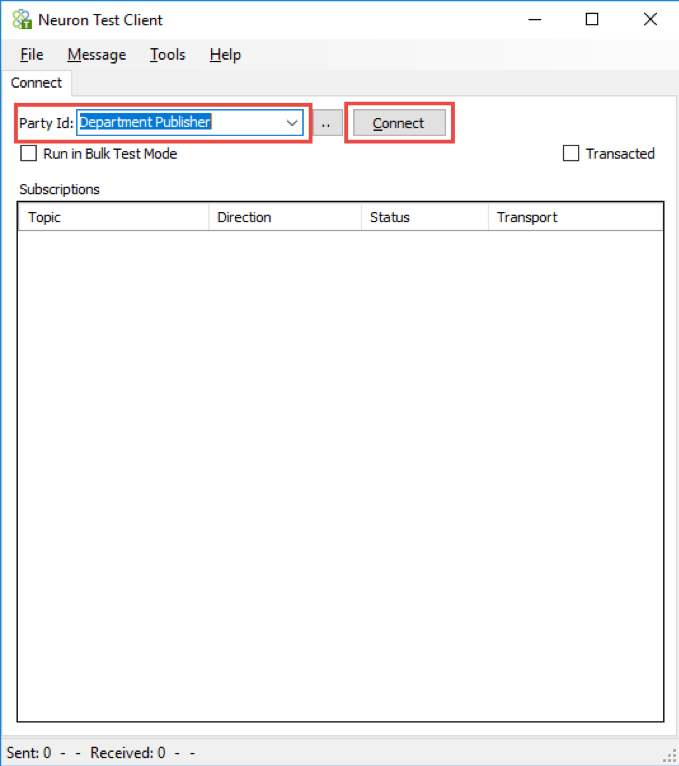
Task: Click the Subscriptions label
Action: click(60, 190)
